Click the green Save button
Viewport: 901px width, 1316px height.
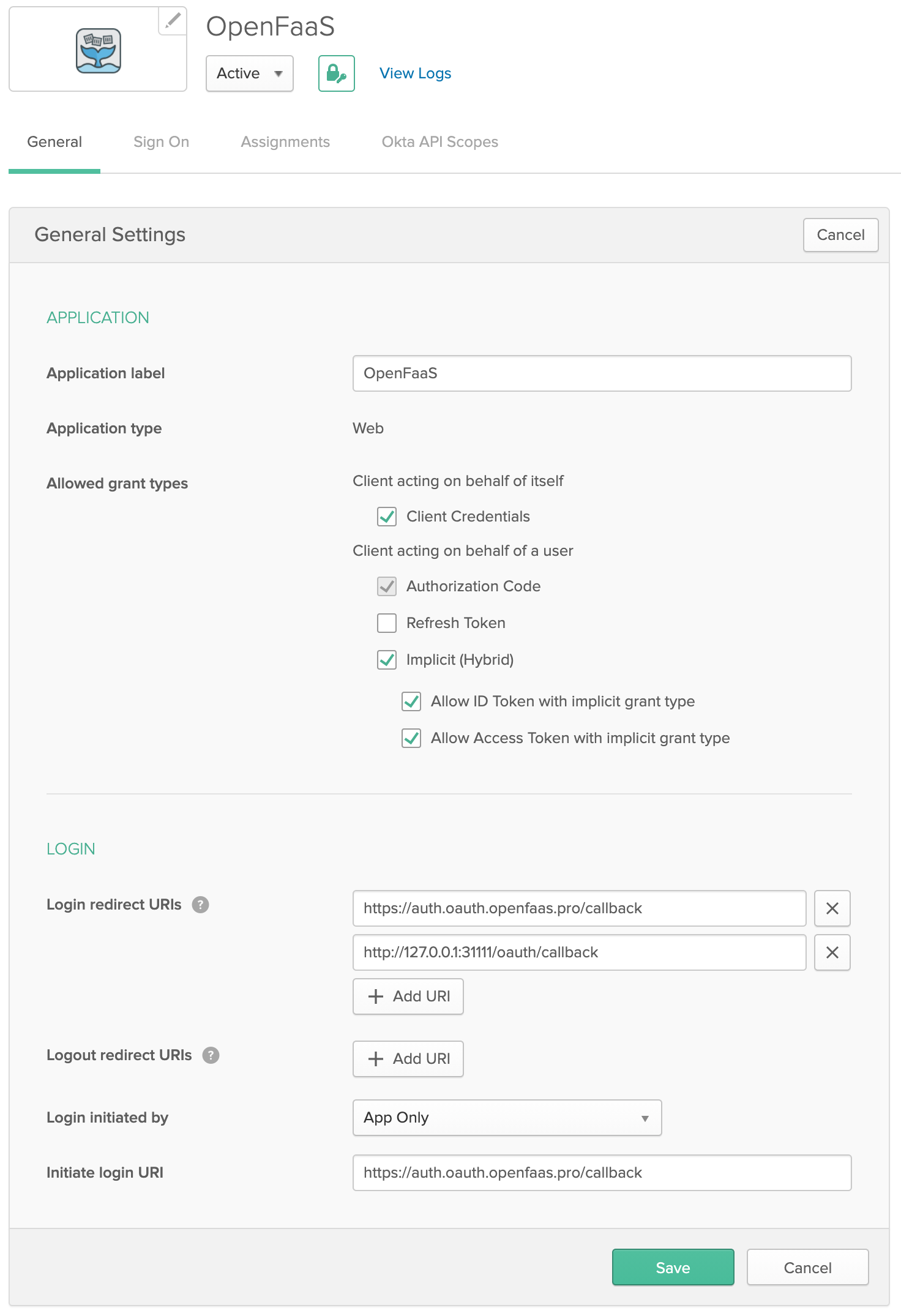673,1267
